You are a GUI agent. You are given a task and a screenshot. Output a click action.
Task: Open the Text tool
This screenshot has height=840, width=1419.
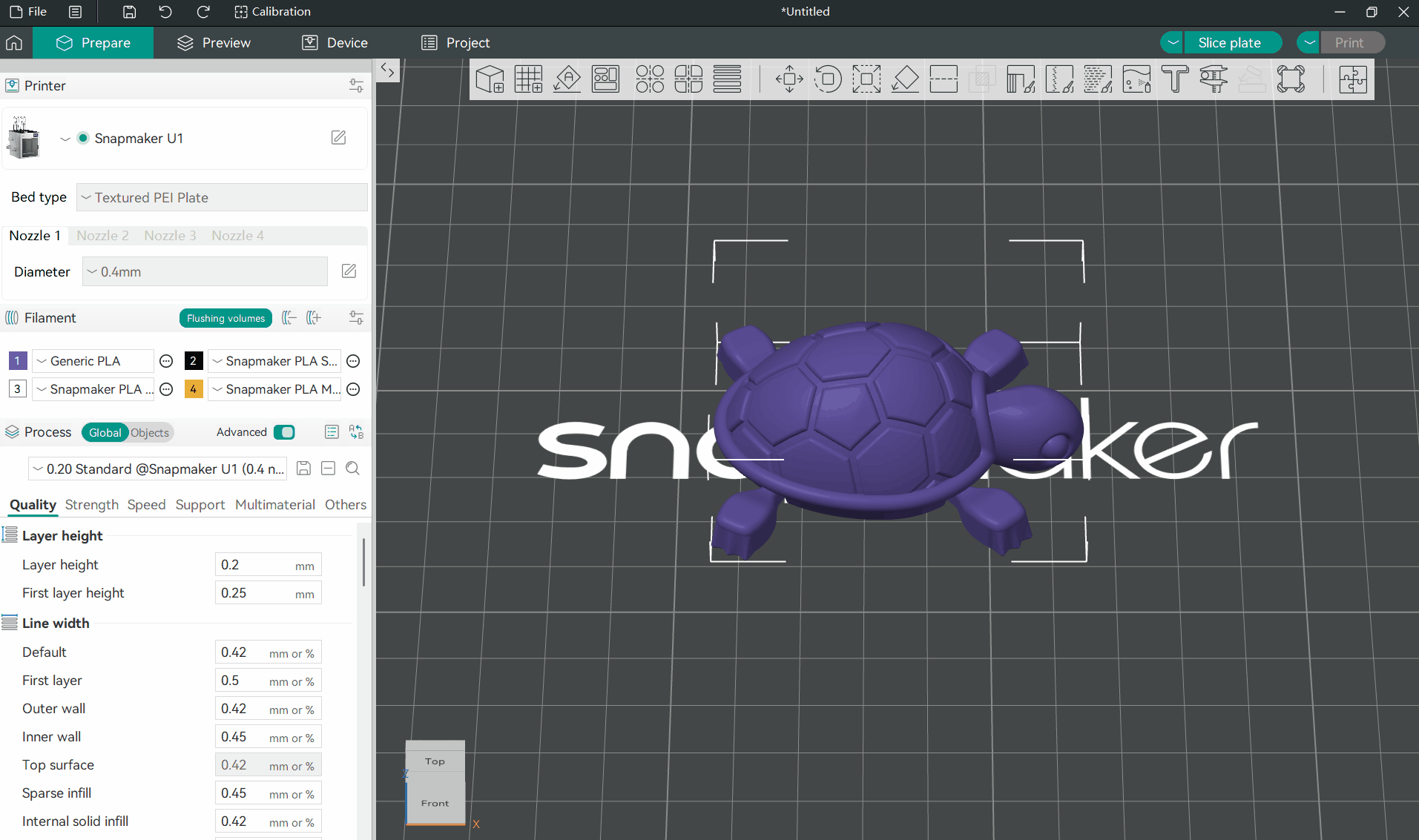click(x=1175, y=79)
